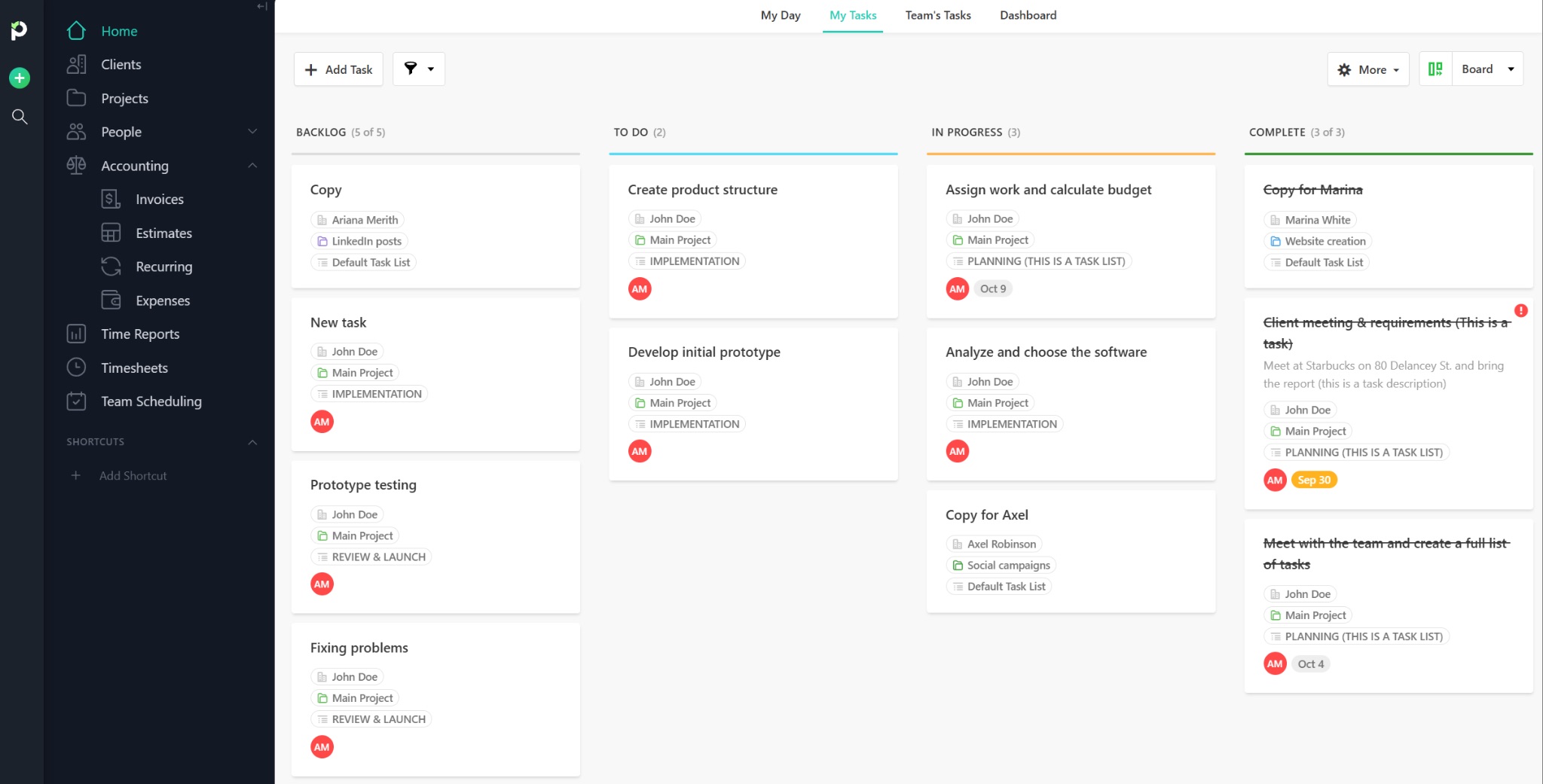
Task: Open Invoices in the sidebar
Action: click(x=160, y=200)
